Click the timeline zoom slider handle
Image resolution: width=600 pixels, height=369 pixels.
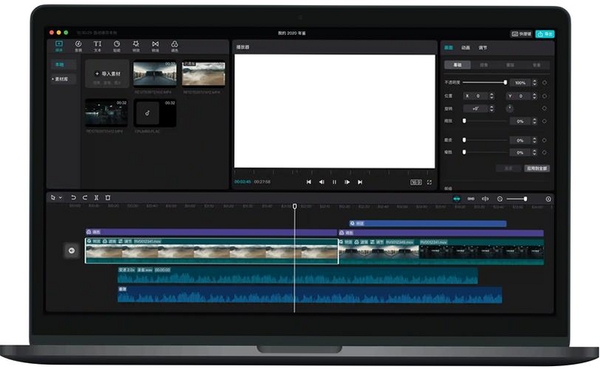pyautogui.click(x=525, y=199)
